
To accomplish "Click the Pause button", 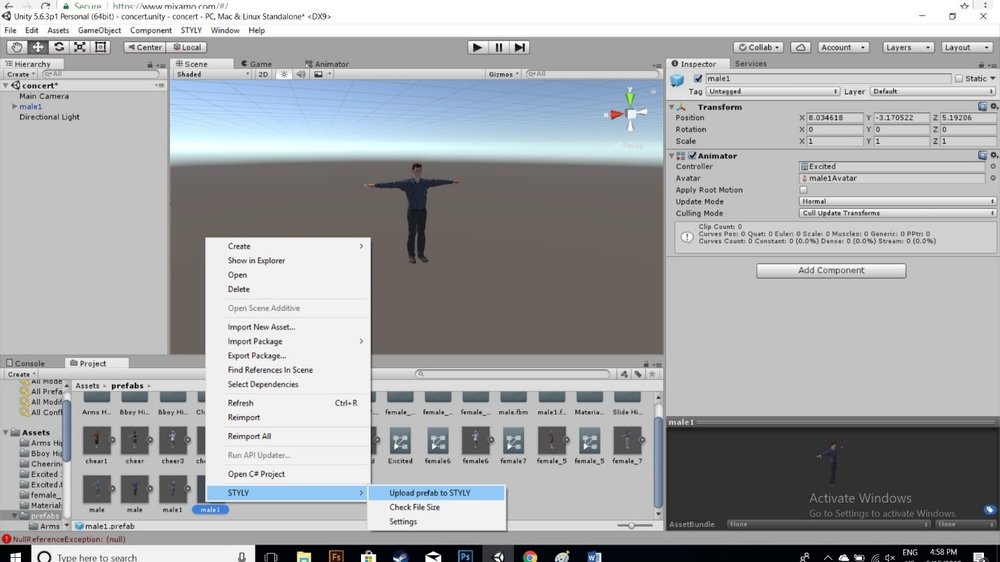I will pos(498,47).
